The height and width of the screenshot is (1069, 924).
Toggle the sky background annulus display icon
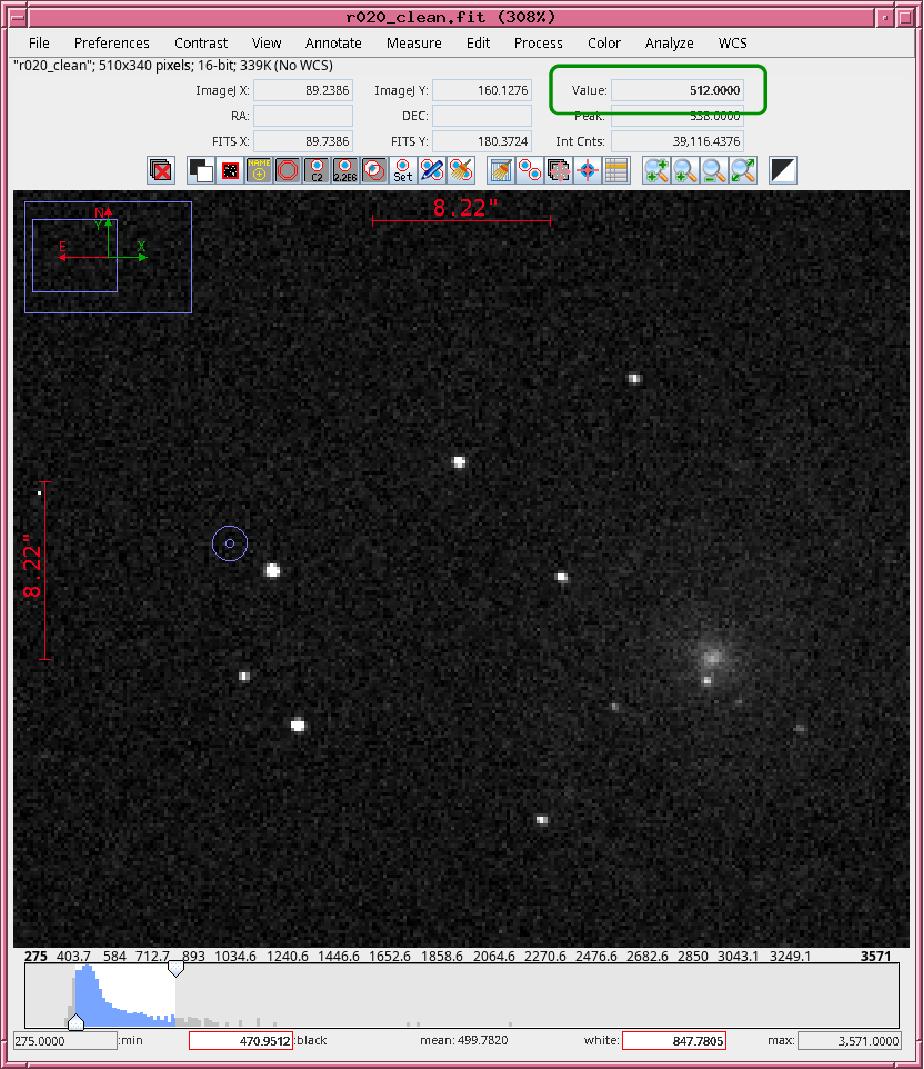(288, 171)
